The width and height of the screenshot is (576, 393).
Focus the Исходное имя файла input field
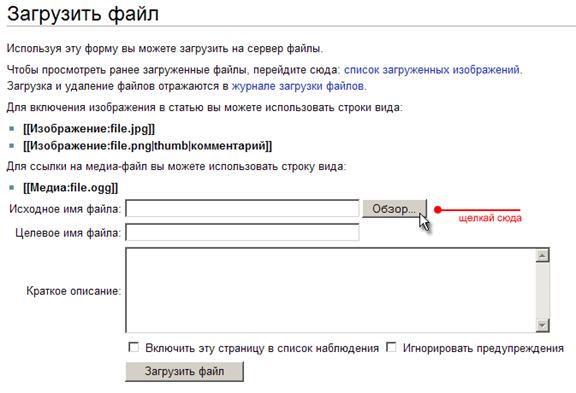coord(242,209)
